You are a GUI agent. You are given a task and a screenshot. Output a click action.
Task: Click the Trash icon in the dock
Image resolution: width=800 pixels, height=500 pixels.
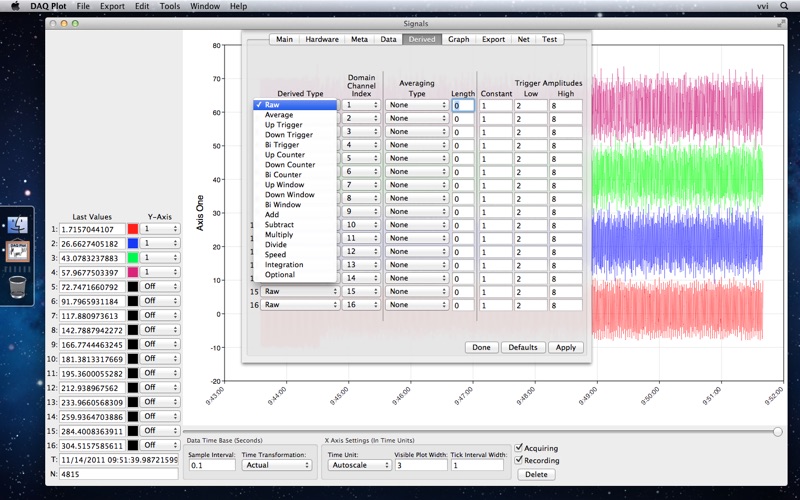[17, 287]
